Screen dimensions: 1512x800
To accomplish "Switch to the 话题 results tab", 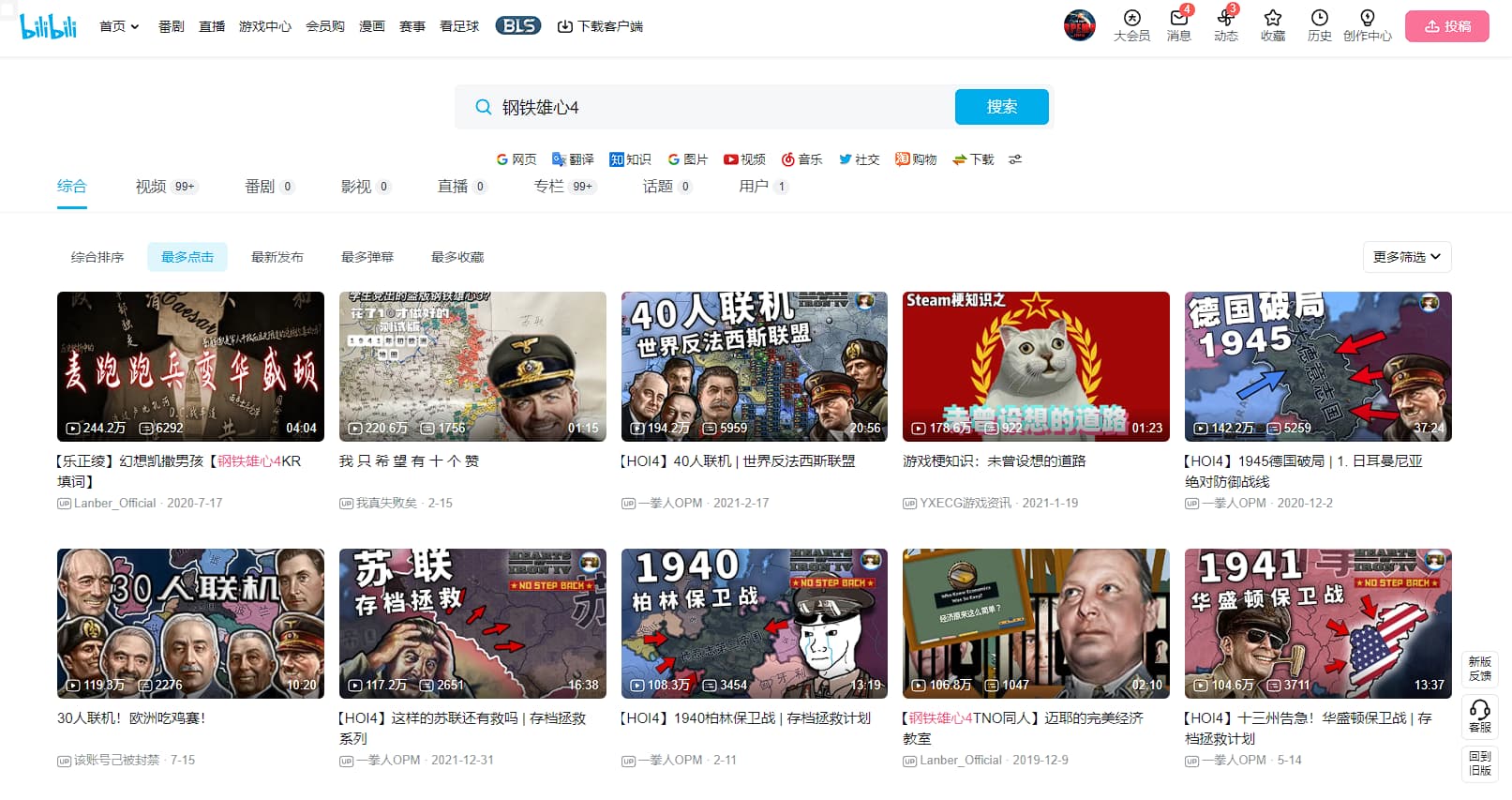I will coord(667,187).
